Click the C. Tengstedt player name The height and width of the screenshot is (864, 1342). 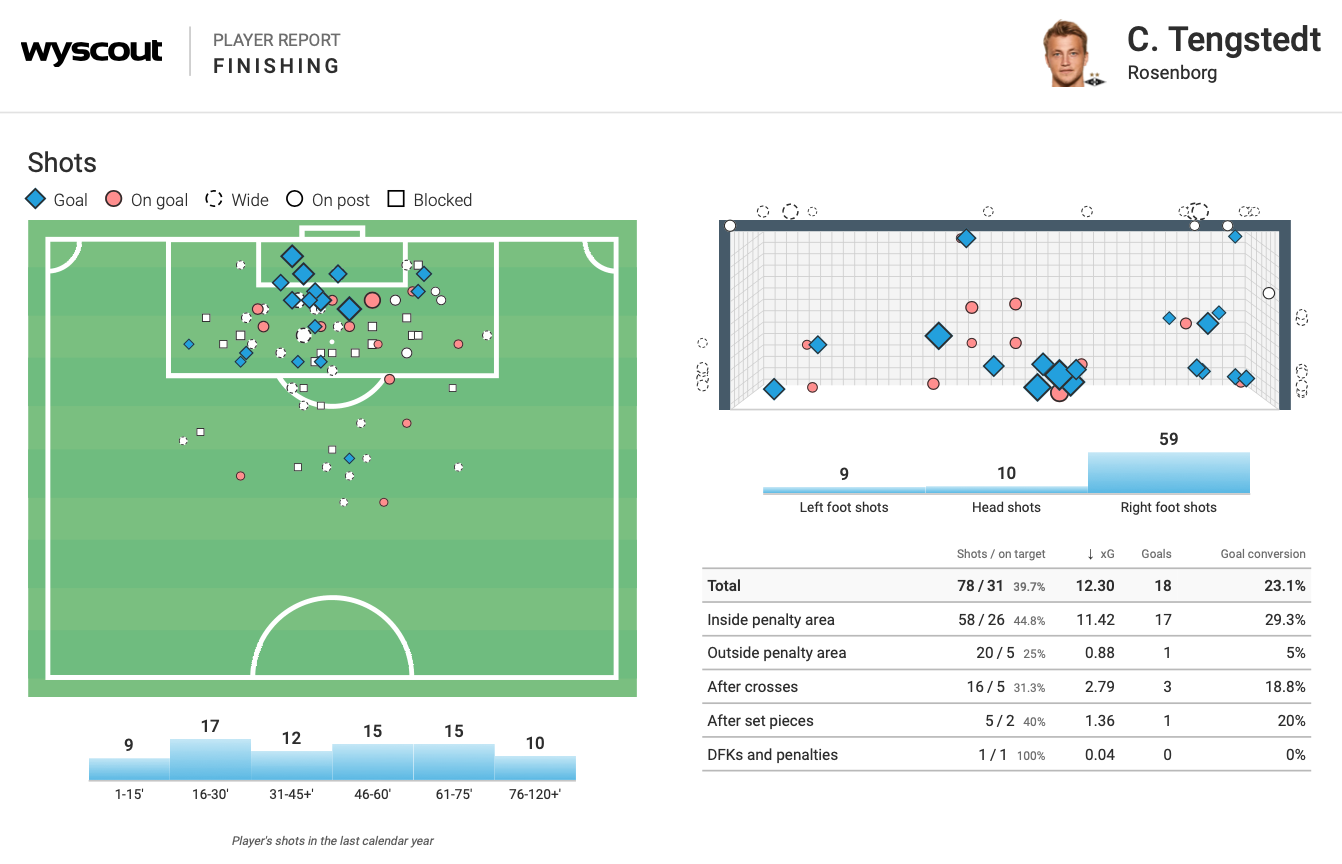[1224, 39]
